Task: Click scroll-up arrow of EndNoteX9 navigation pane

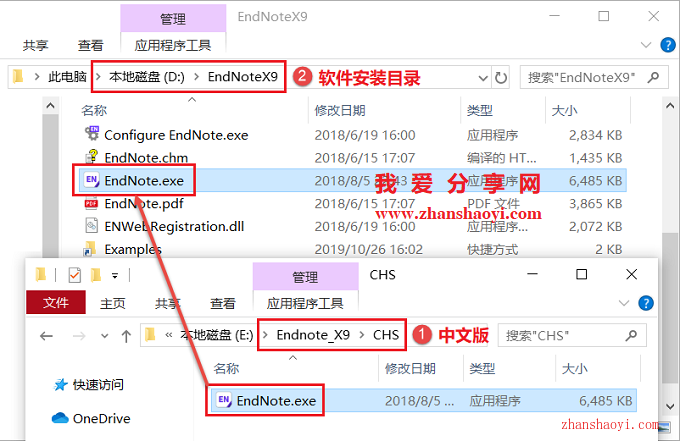Action: (50, 105)
